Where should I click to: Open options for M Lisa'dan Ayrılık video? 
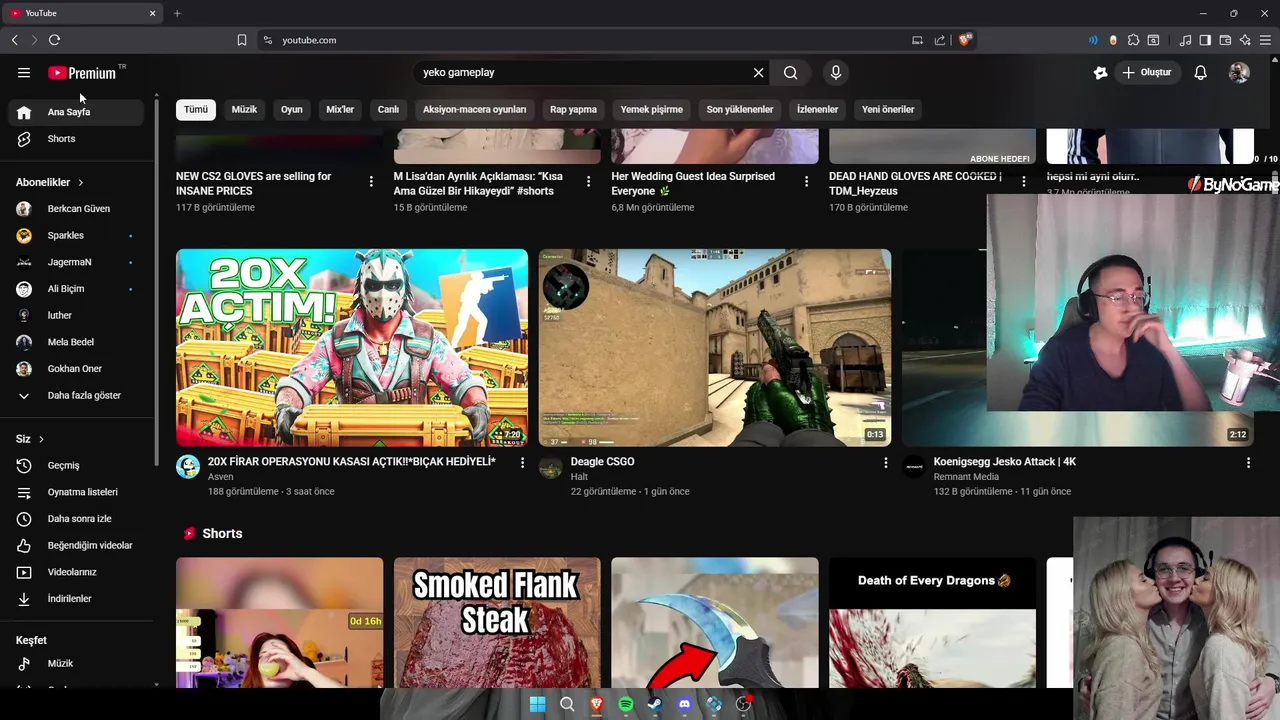[x=588, y=181]
